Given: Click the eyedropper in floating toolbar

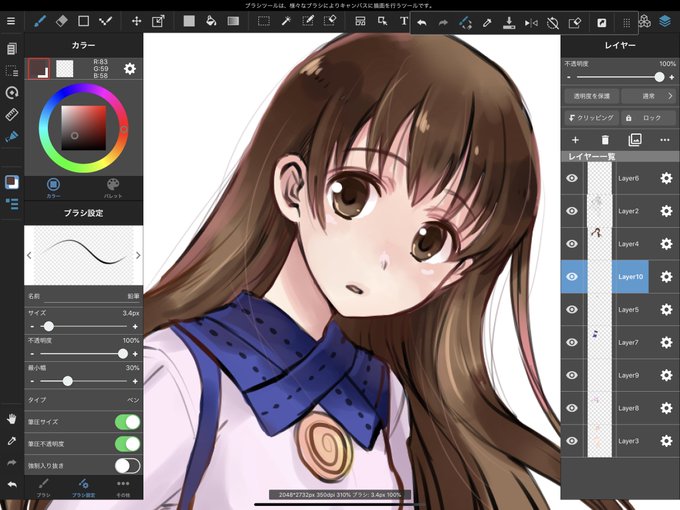Looking at the screenshot, I should coord(487,23).
